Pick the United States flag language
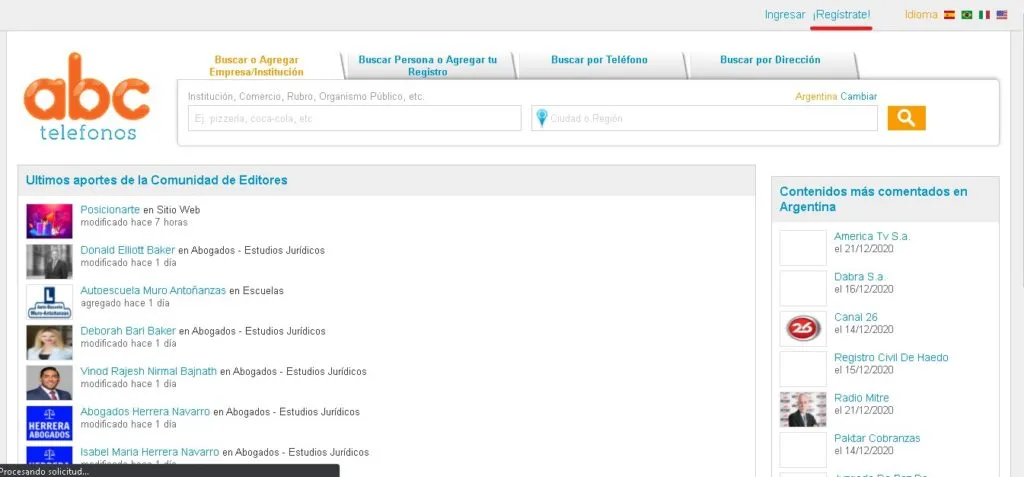 pos(1002,15)
